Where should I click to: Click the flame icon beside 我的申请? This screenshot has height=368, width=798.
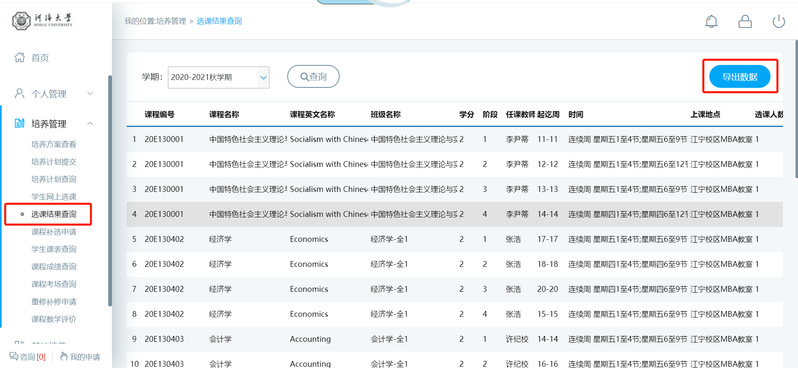click(x=64, y=356)
